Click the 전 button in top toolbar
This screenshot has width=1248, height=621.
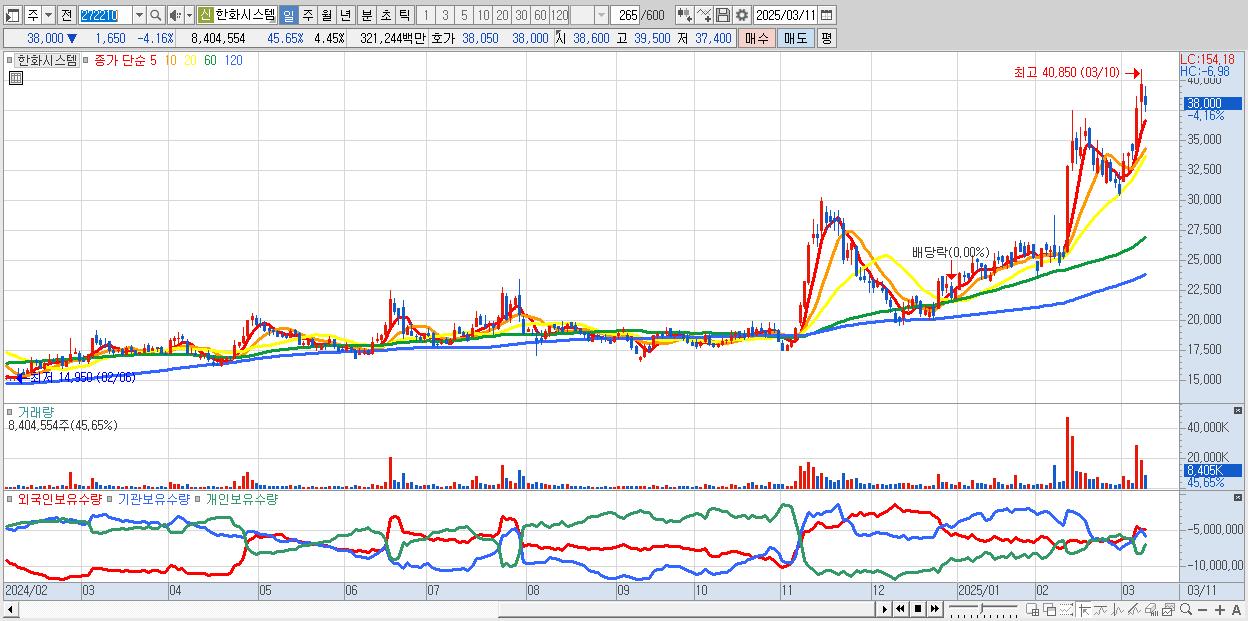[x=66, y=15]
